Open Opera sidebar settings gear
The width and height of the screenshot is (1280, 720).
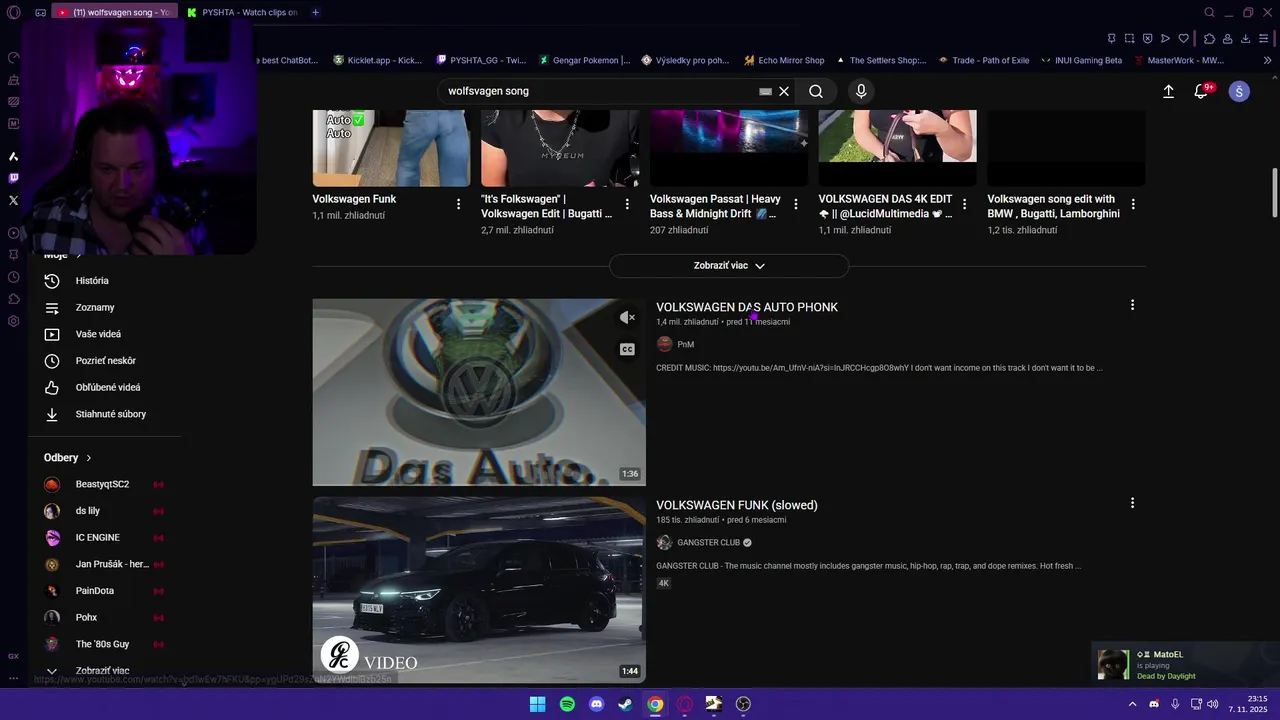(14, 321)
